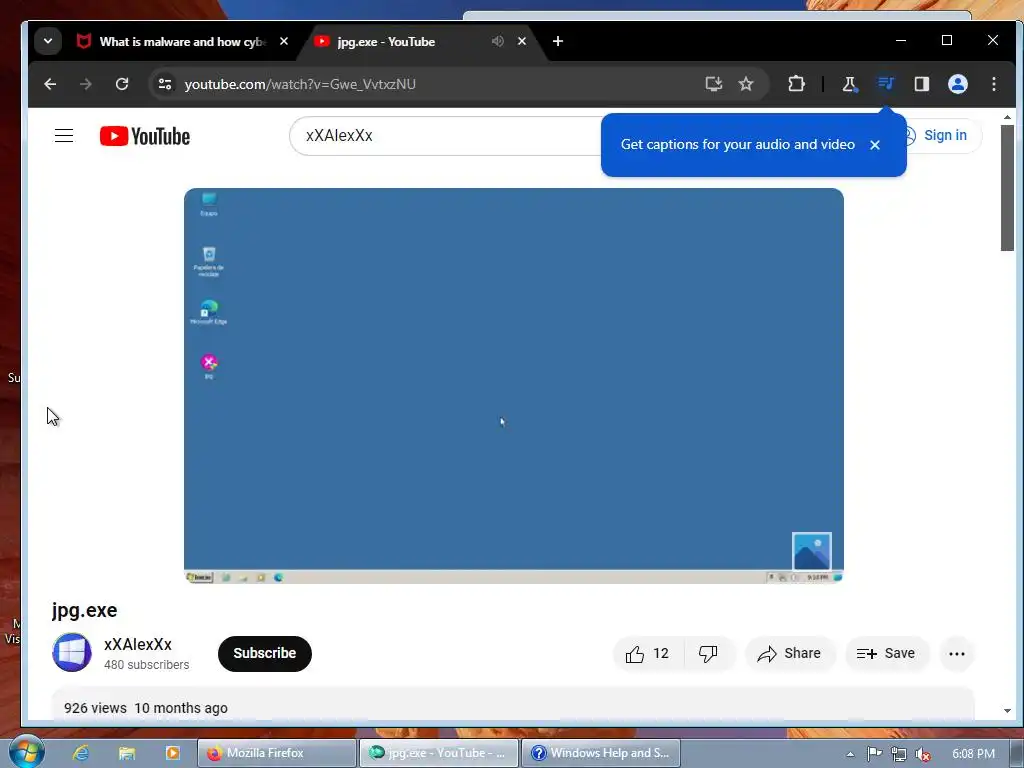Click the muted volume tray icon
The width and height of the screenshot is (1024, 768).
[923, 754]
